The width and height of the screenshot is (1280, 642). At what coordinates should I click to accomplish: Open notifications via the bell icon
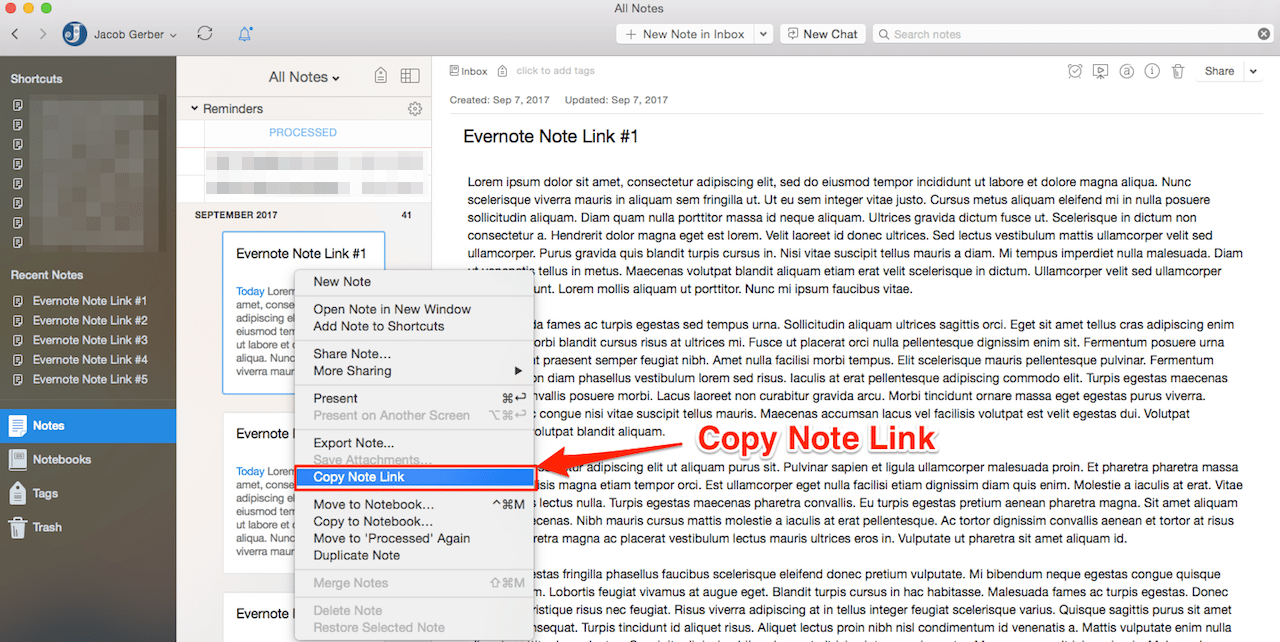(x=245, y=34)
